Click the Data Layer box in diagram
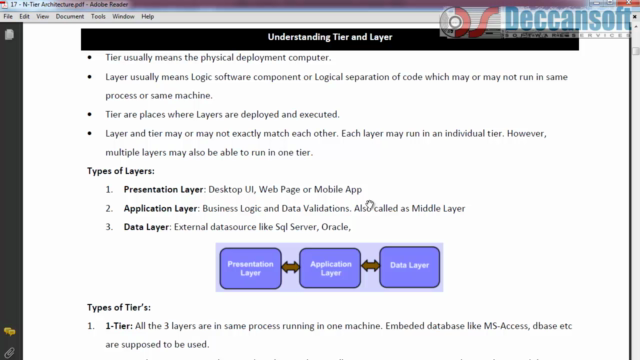 [x=409, y=267]
